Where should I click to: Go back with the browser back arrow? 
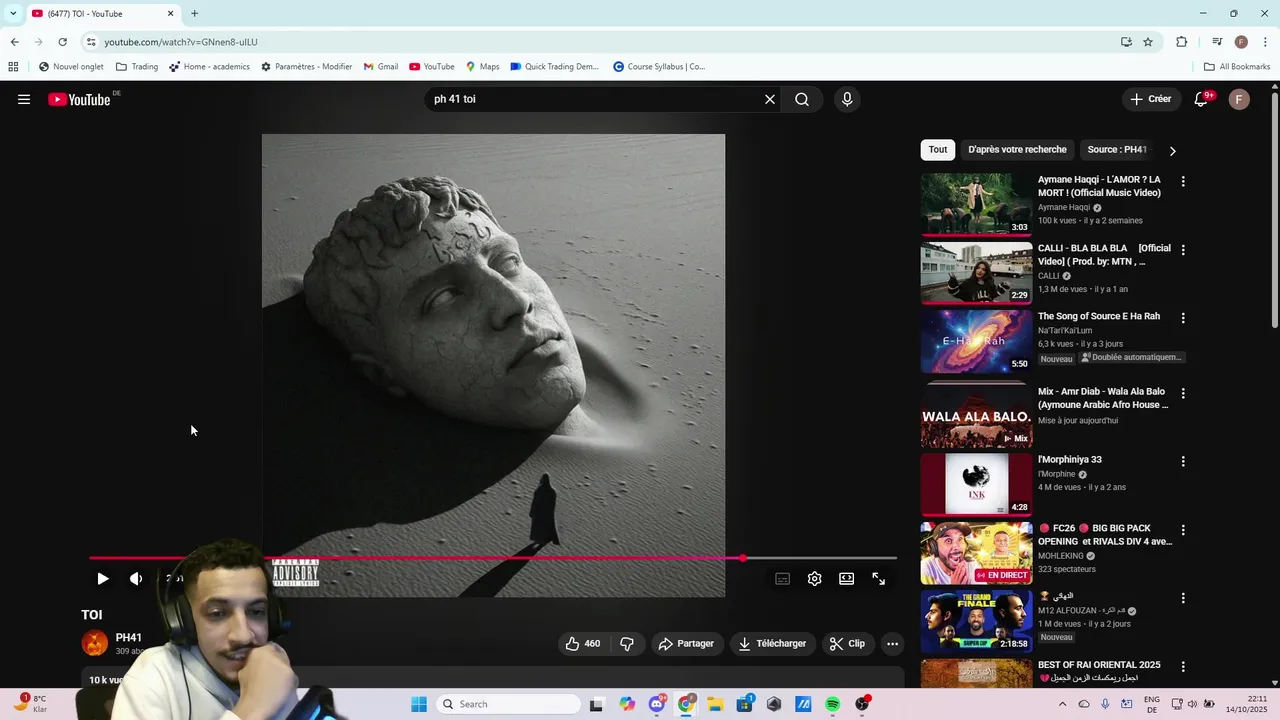pos(14,42)
